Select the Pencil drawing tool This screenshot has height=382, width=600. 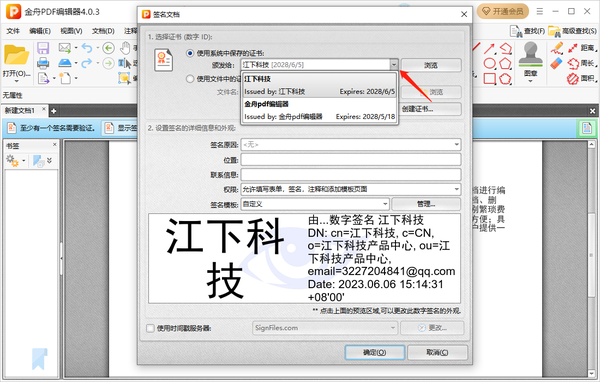pos(557,48)
